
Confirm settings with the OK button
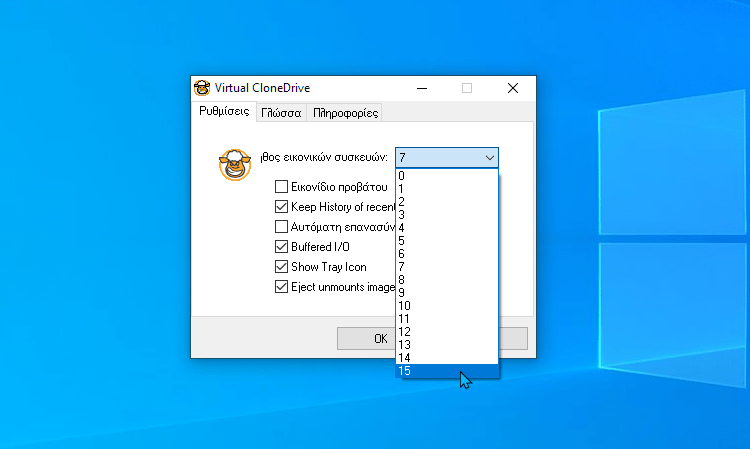tap(367, 339)
